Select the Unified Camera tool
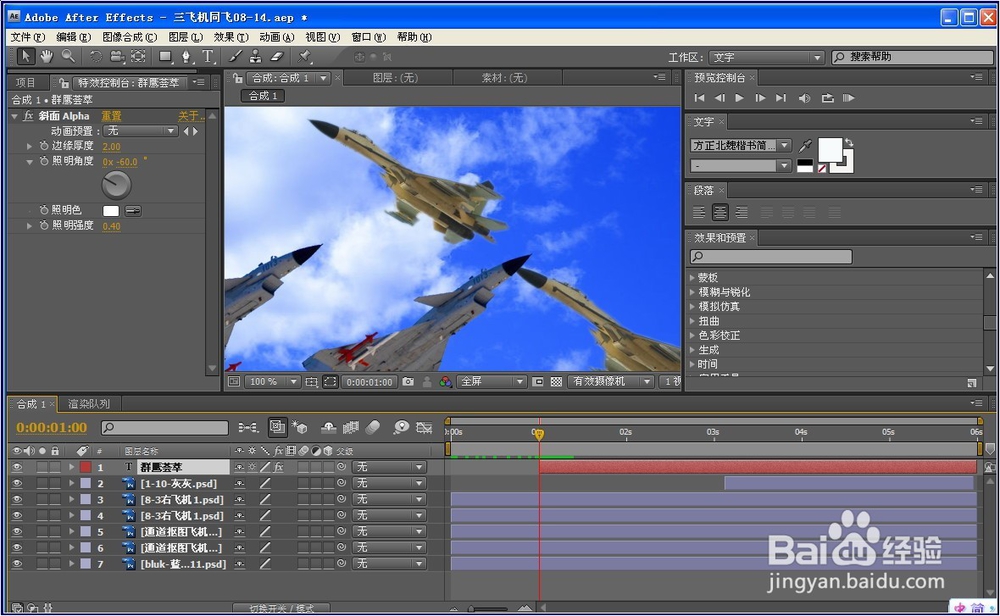This screenshot has height=616, width=1000. [117, 57]
